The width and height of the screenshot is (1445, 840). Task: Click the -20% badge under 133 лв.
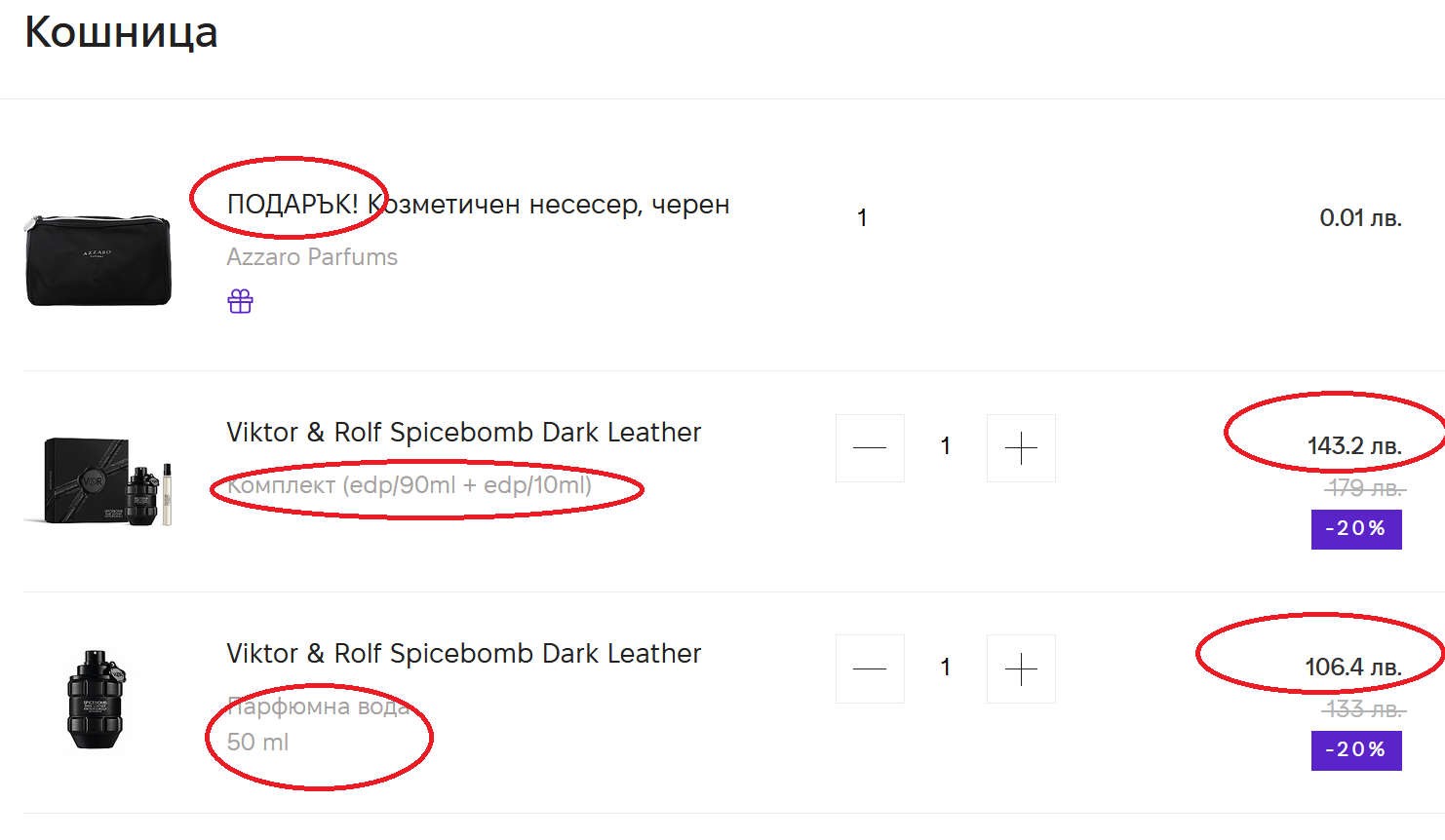(1355, 750)
